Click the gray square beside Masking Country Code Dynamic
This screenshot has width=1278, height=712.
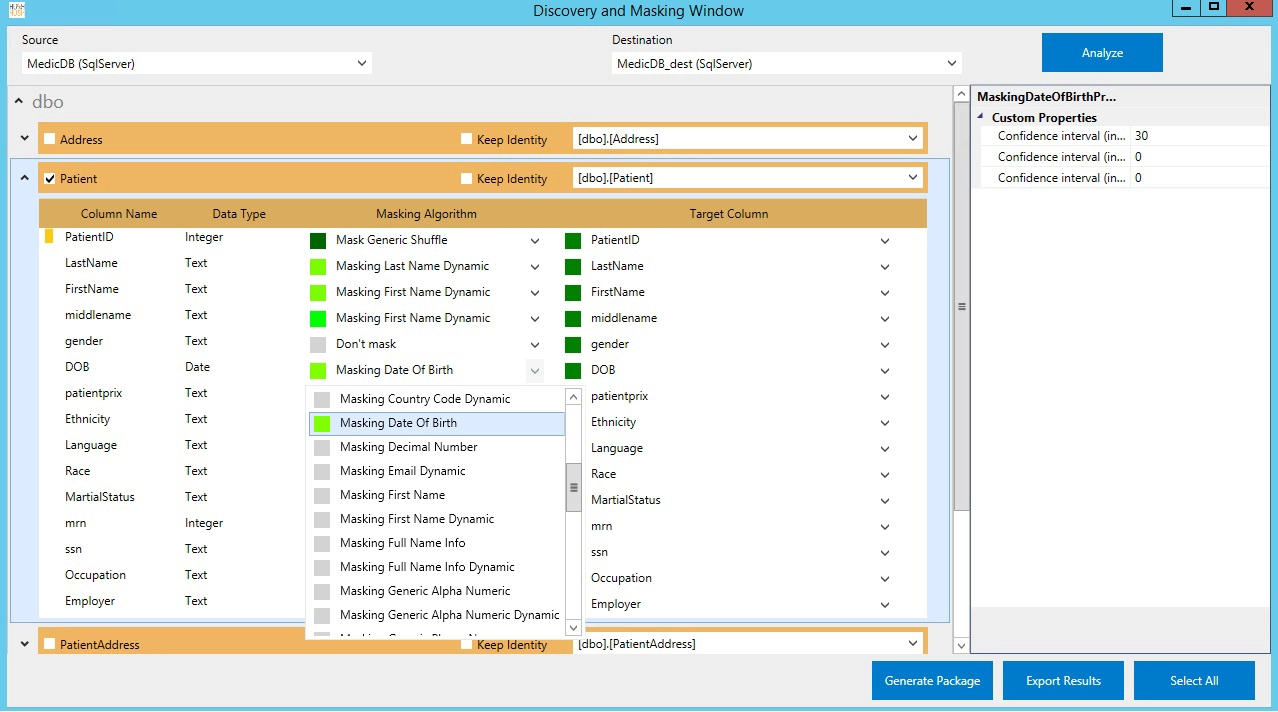322,400
